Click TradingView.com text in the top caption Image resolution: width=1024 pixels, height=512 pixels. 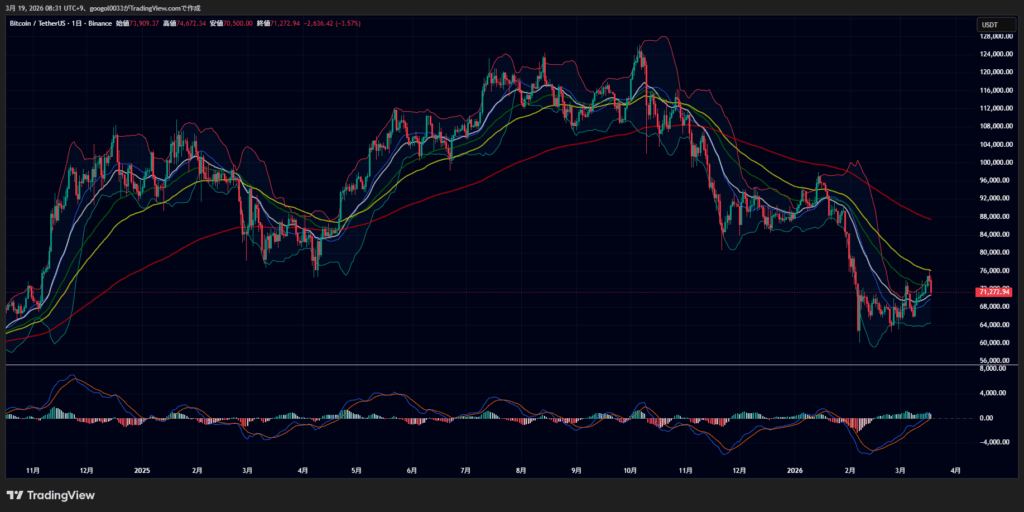[173, 7]
